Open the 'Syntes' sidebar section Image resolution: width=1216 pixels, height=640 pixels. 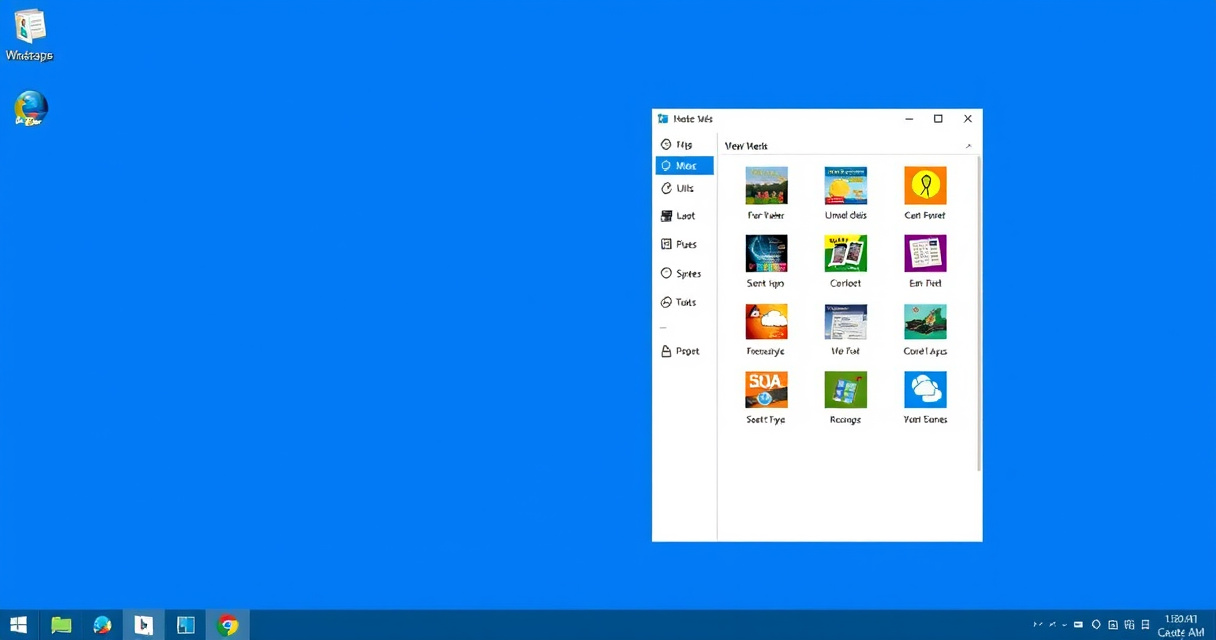pos(684,273)
